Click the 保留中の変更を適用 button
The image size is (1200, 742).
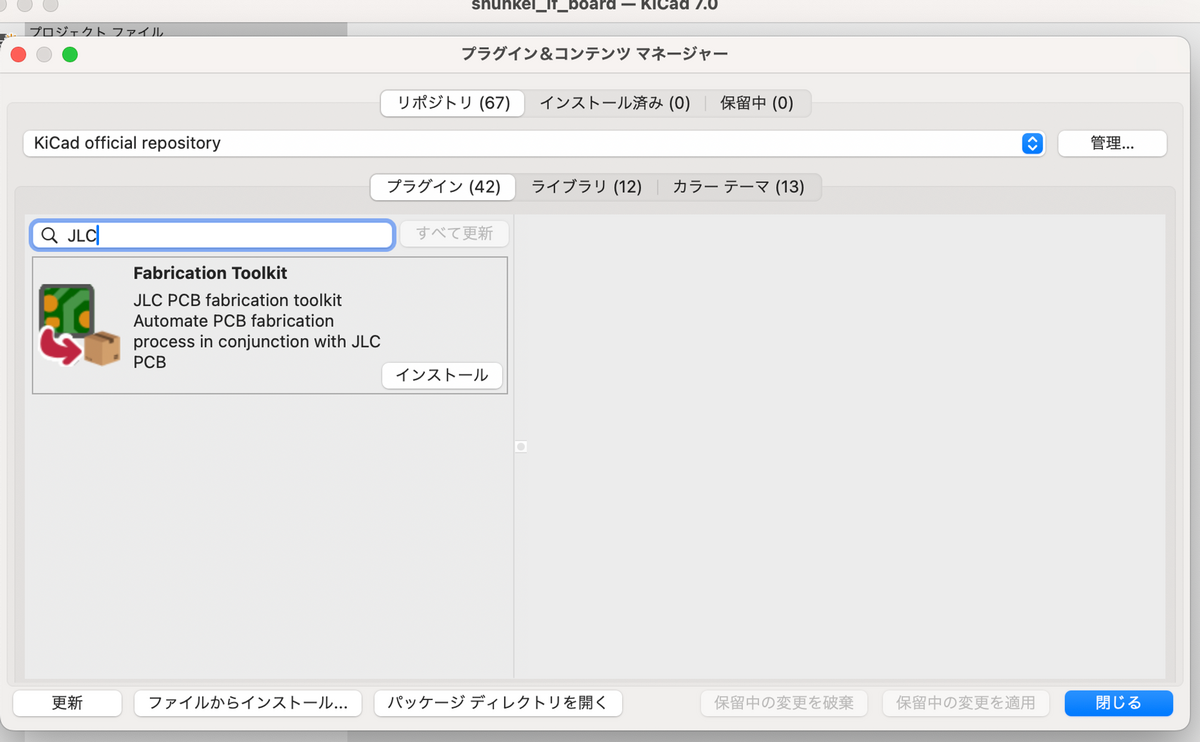tap(966, 703)
